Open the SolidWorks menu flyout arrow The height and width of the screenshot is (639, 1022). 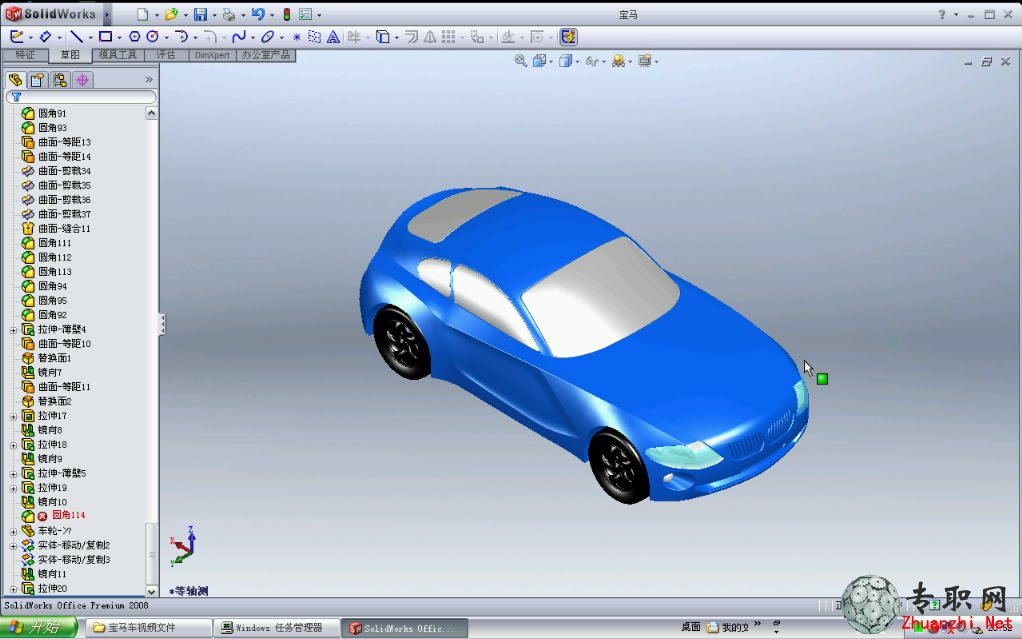point(106,14)
